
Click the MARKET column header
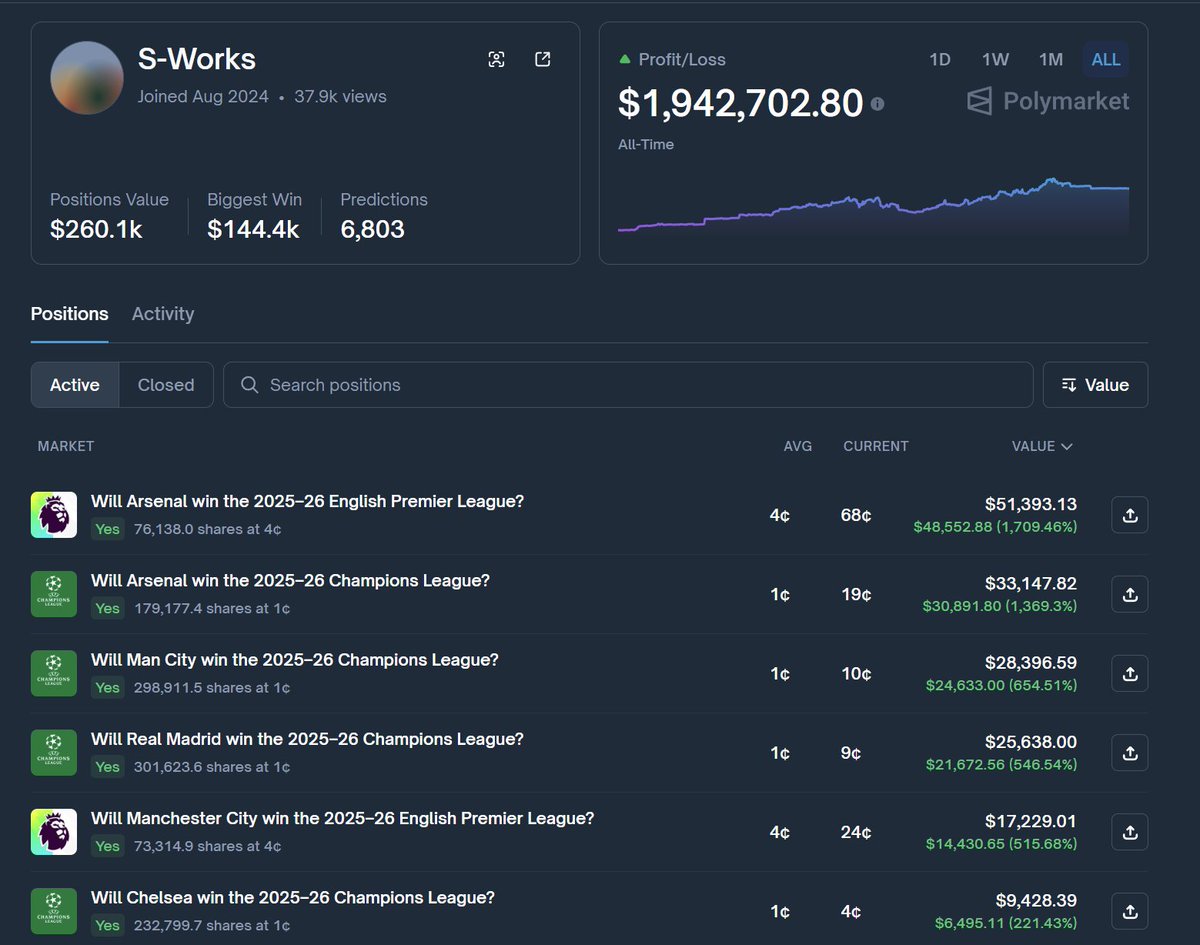pyautogui.click(x=66, y=446)
